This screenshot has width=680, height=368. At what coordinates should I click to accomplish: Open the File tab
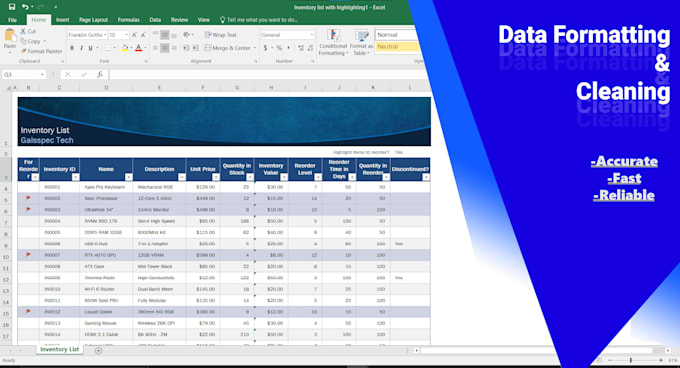coord(13,20)
